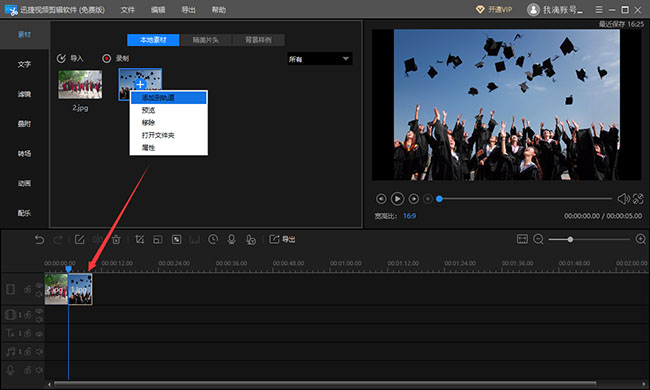Step forward one frame in preview
This screenshot has height=390, width=650.
pos(414,199)
